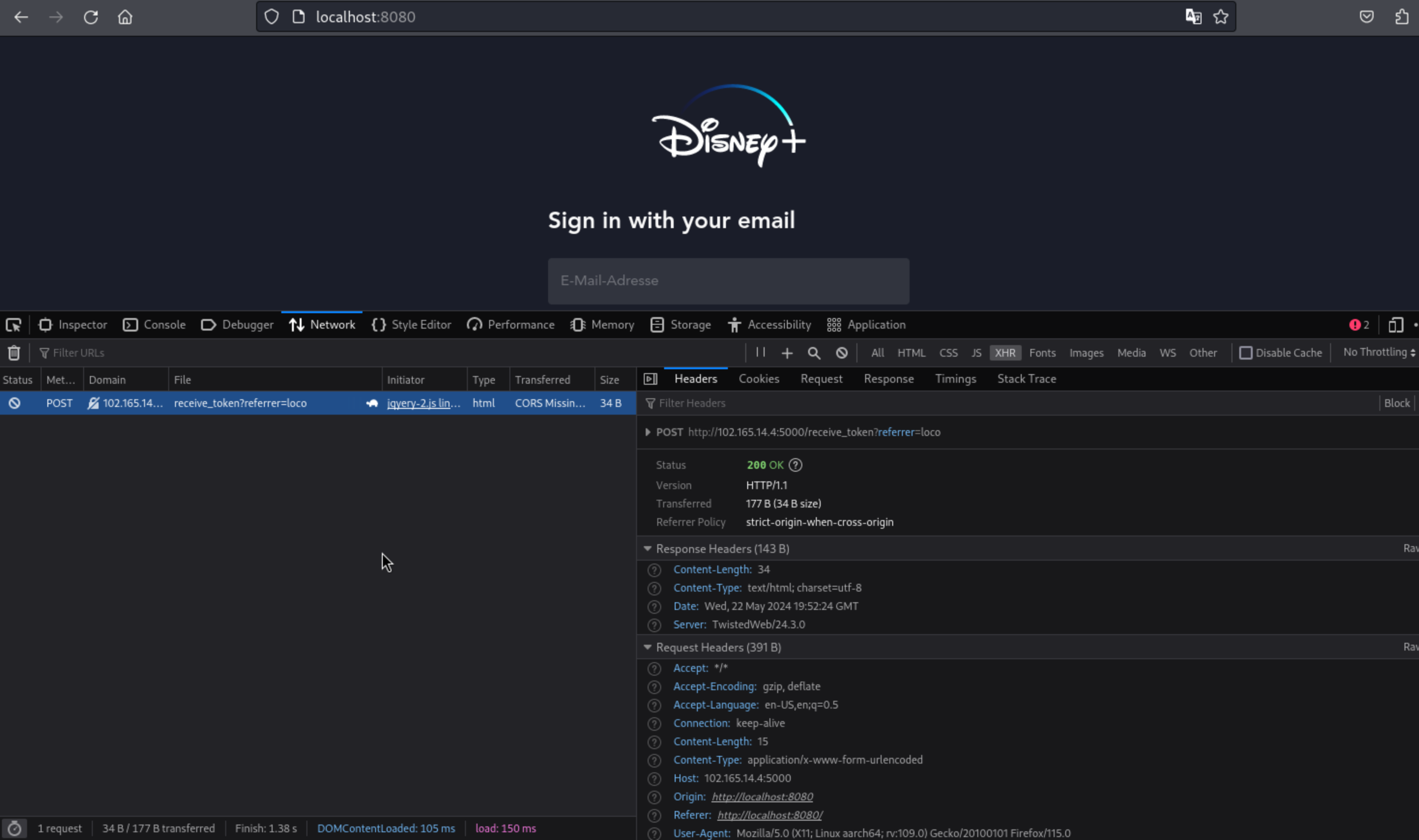1419x840 pixels.
Task: Expand the POST request URL details
Action: point(648,433)
